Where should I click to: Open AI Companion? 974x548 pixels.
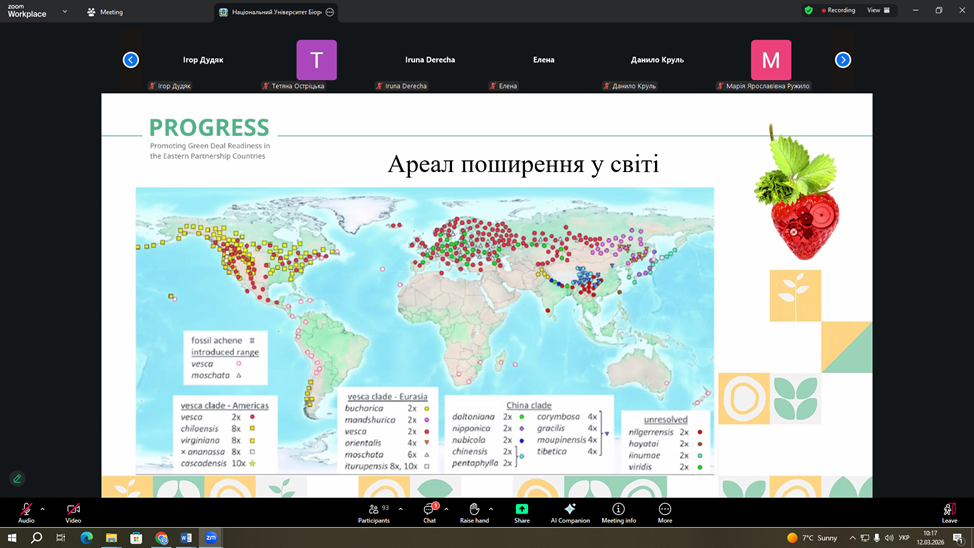(570, 510)
